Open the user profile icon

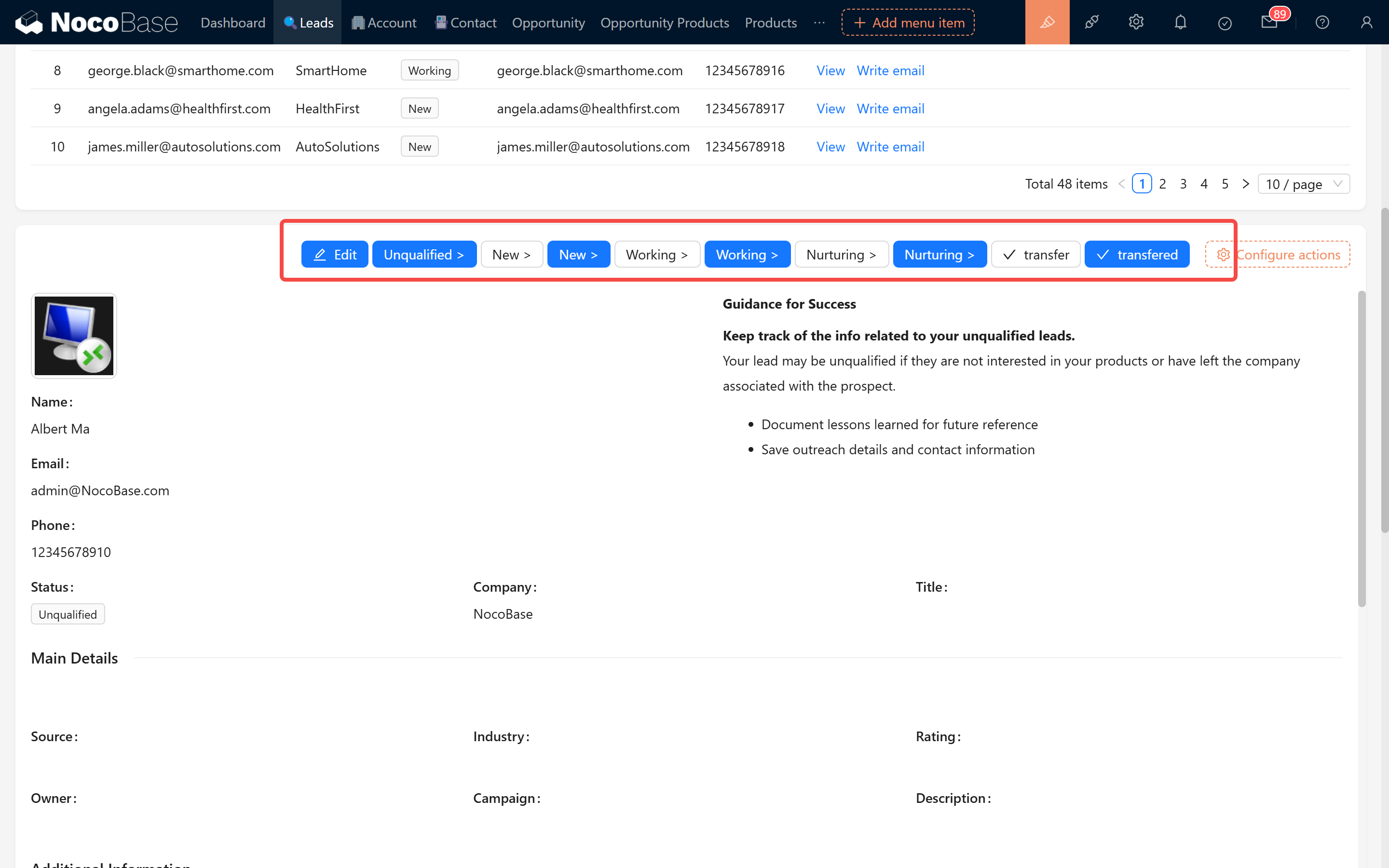pos(1366,22)
